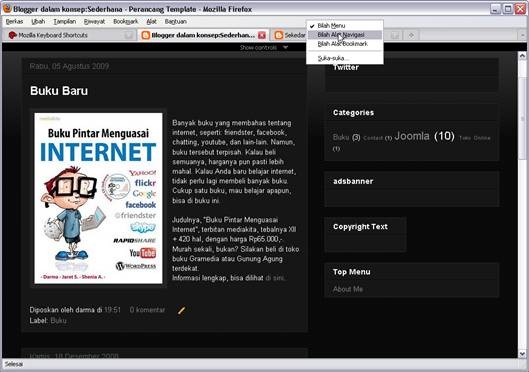Click the pencil edit post icon

[181, 310]
